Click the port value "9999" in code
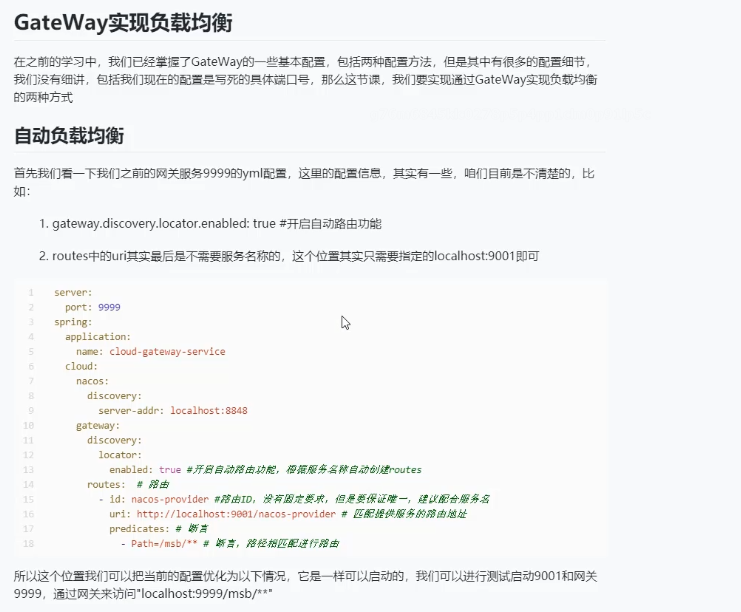The height and width of the screenshot is (612, 741). tap(109, 307)
